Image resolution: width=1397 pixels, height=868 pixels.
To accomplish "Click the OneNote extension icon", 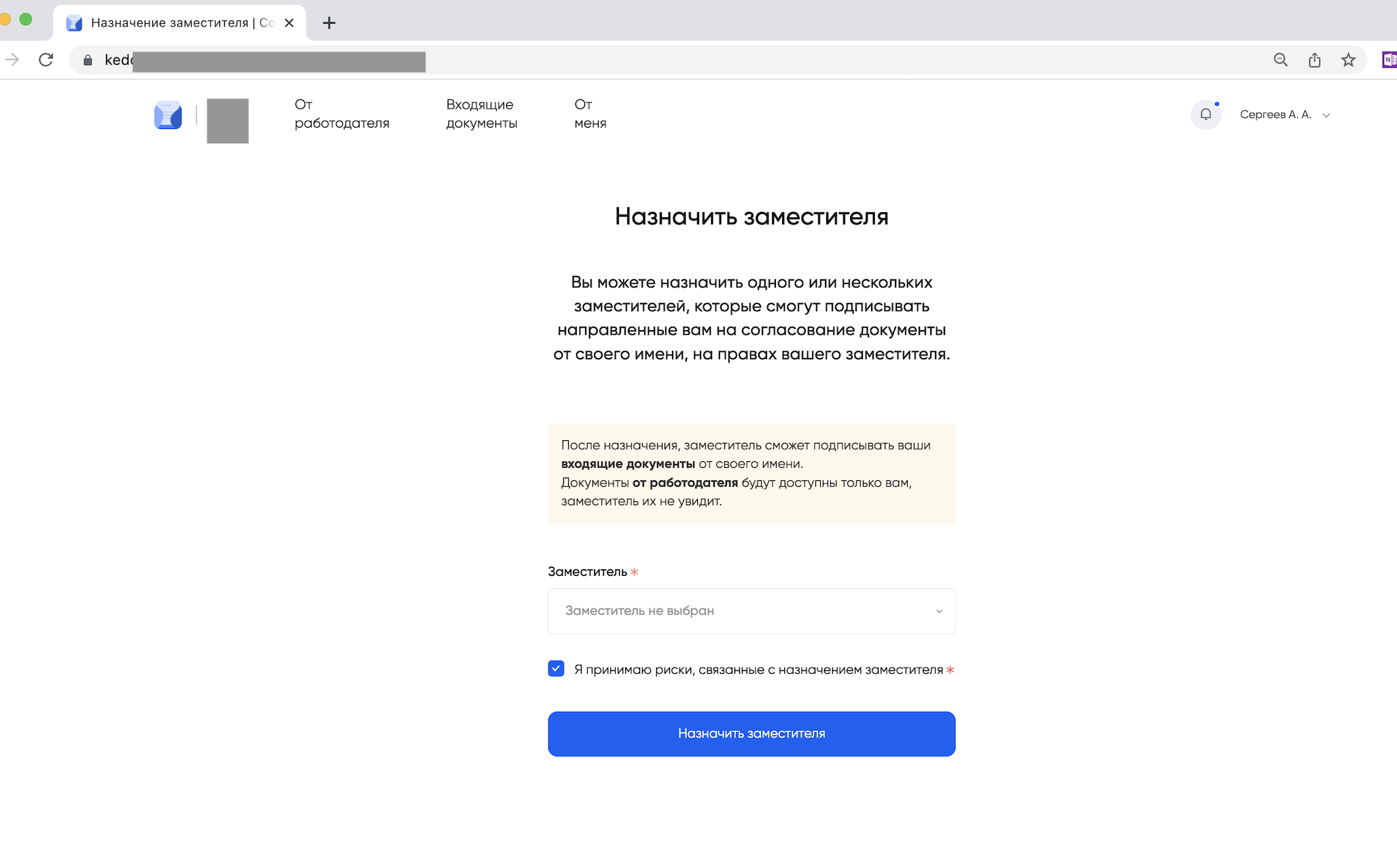I will point(1389,60).
